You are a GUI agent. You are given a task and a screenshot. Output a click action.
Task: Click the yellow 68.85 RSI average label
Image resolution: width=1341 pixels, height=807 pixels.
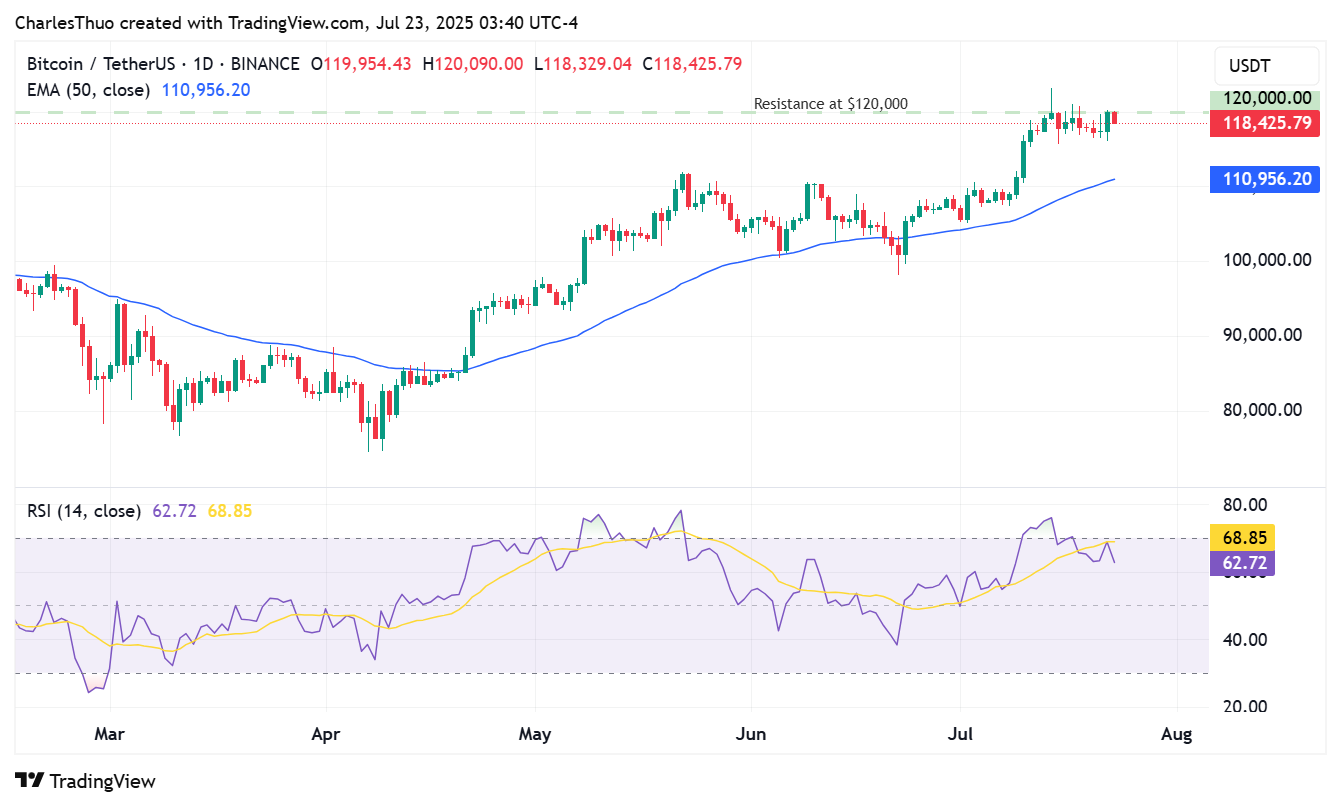pyautogui.click(x=1240, y=538)
